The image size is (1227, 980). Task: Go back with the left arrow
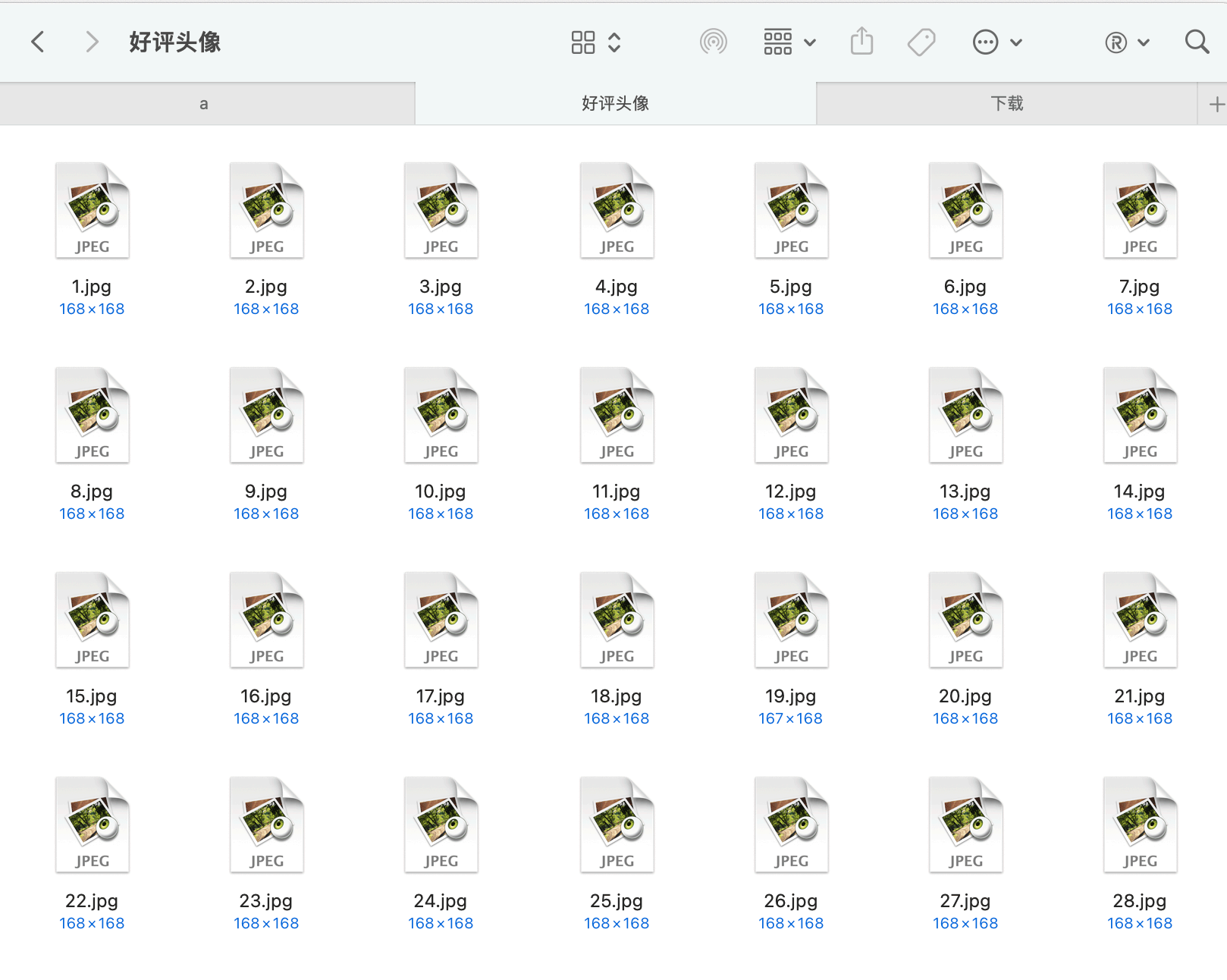pos(38,42)
